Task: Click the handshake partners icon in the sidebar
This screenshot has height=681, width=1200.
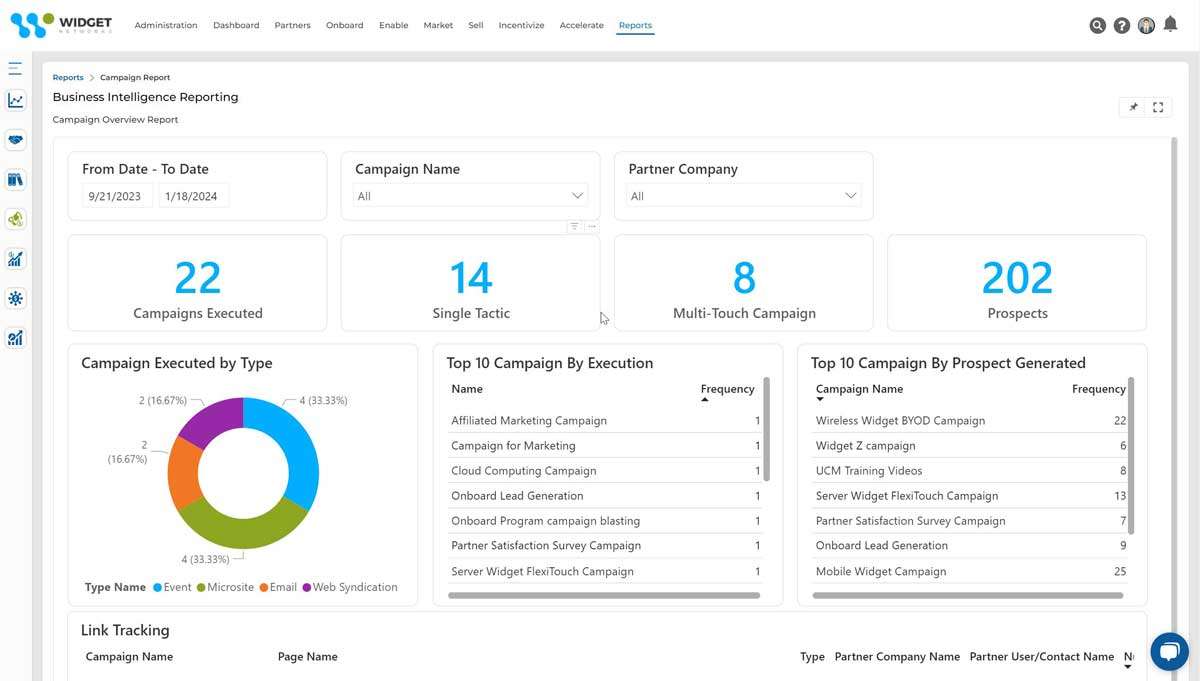Action: (x=14, y=139)
